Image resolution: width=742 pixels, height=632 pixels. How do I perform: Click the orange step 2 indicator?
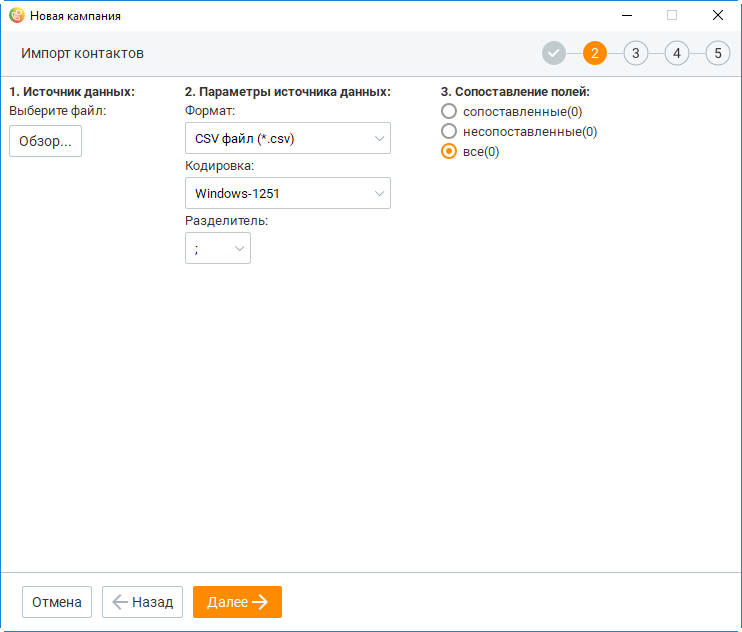pos(595,53)
